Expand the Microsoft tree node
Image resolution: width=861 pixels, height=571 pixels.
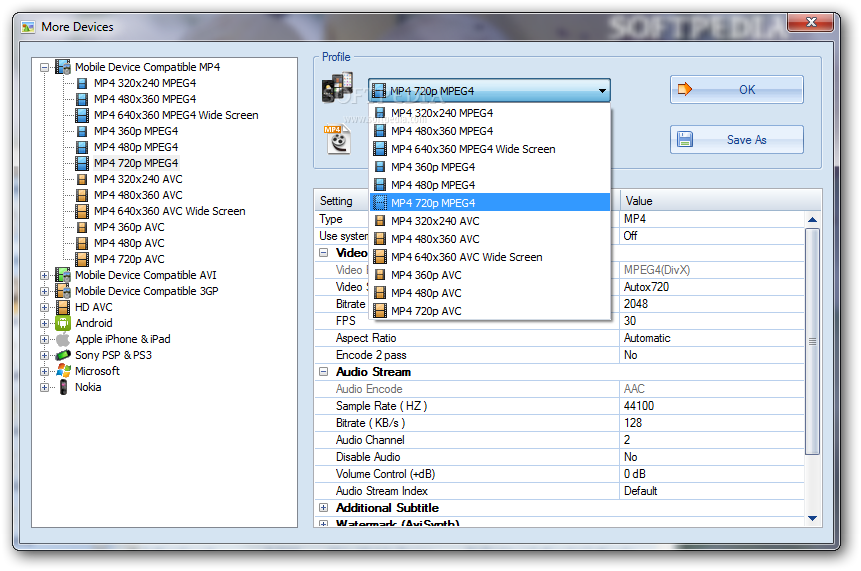44,372
